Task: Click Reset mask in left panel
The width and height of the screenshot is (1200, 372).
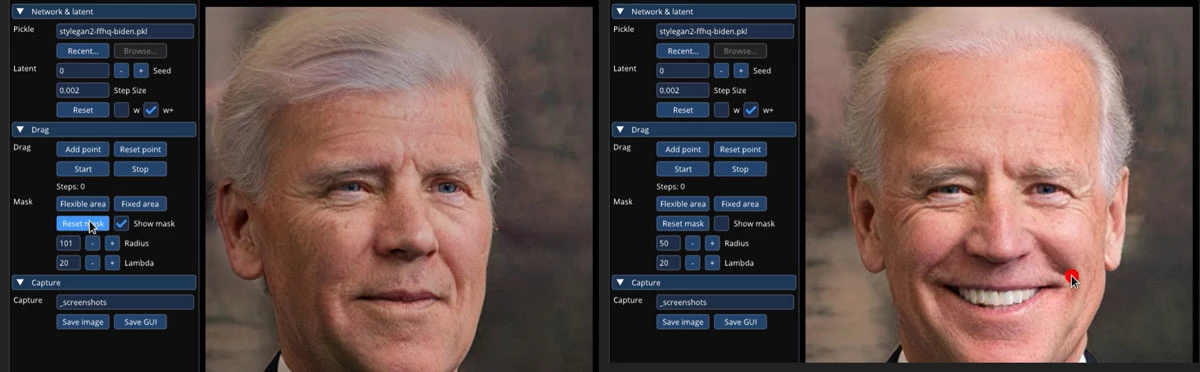Action: click(x=83, y=224)
